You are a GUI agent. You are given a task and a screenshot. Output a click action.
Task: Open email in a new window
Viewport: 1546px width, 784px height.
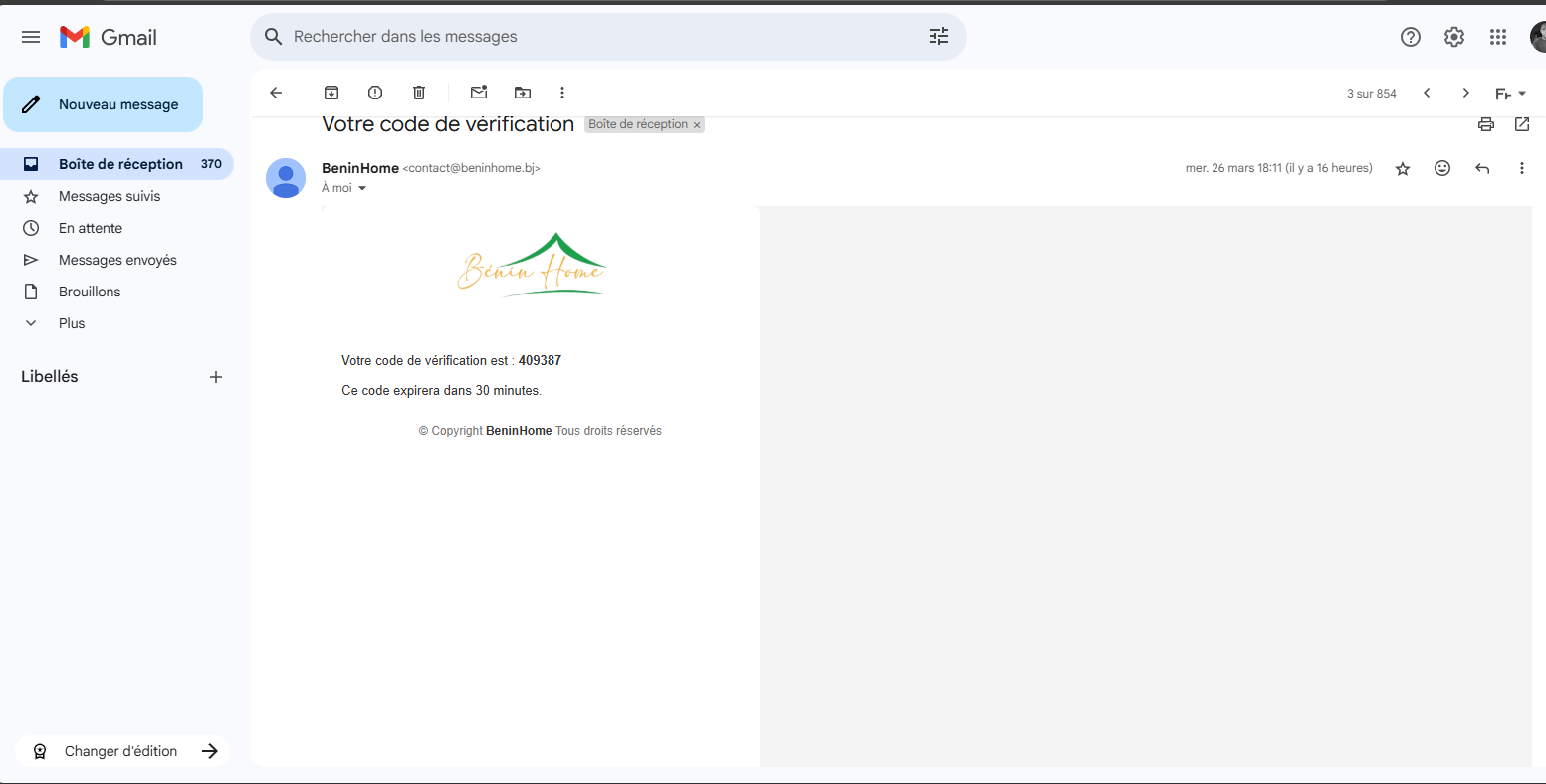(1522, 124)
